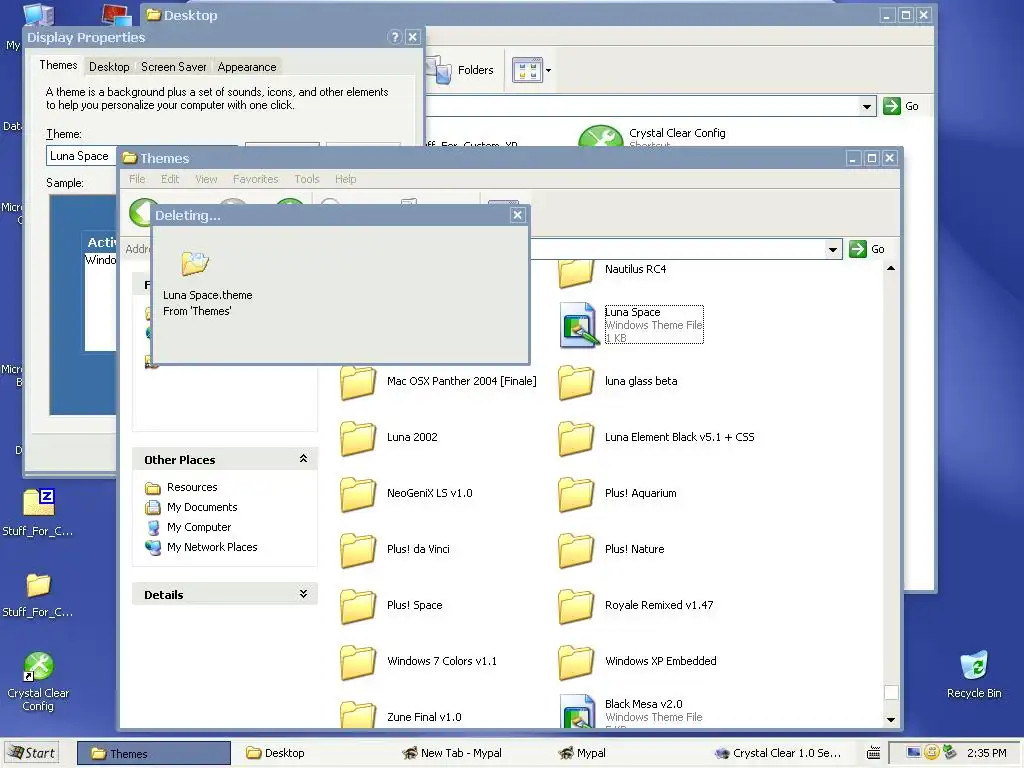This screenshot has height=768, width=1024.
Task: Open the Windows 7 Colors v1.1 folder
Action: coord(419,662)
